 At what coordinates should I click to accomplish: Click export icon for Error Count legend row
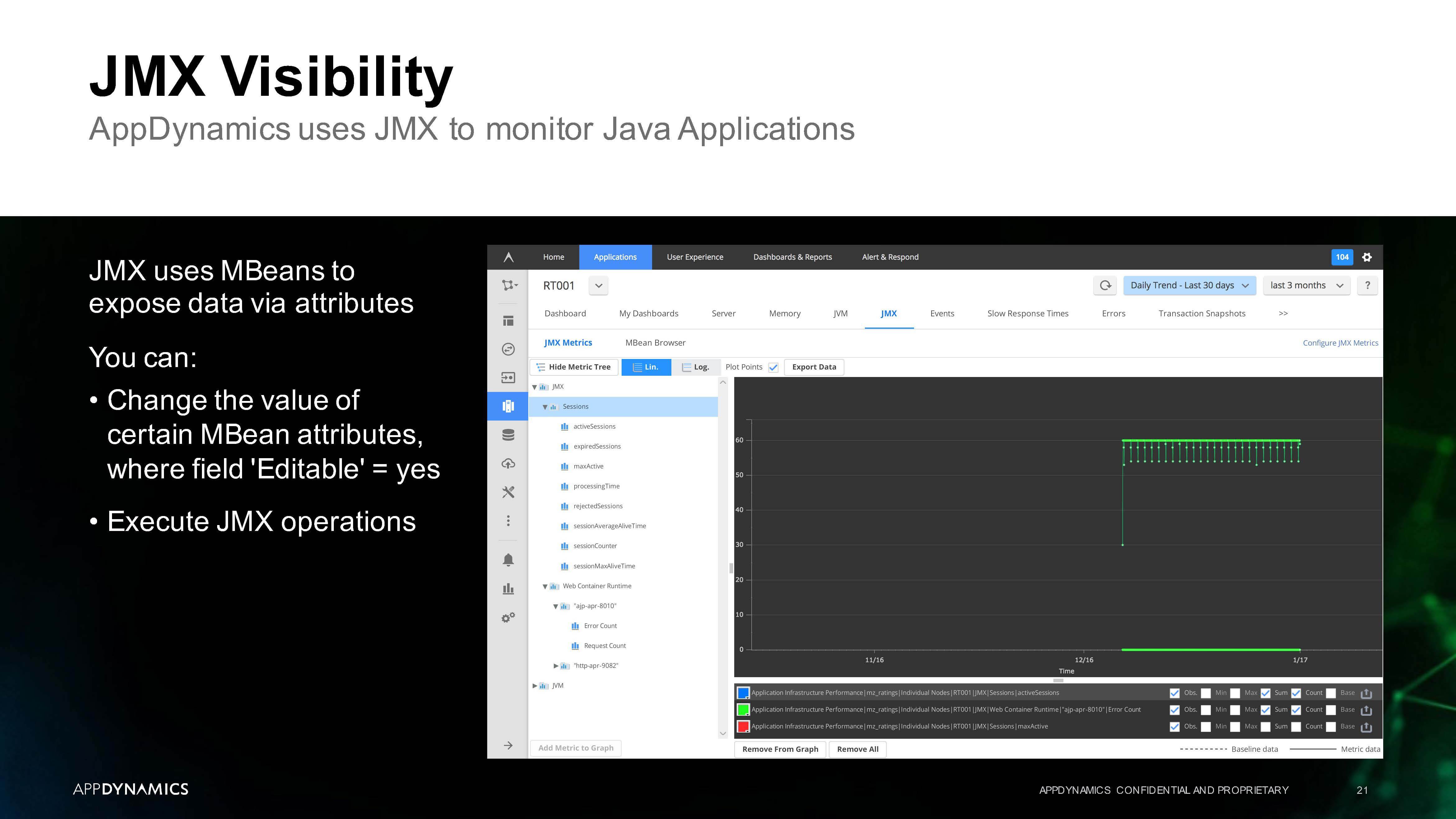click(x=1366, y=710)
